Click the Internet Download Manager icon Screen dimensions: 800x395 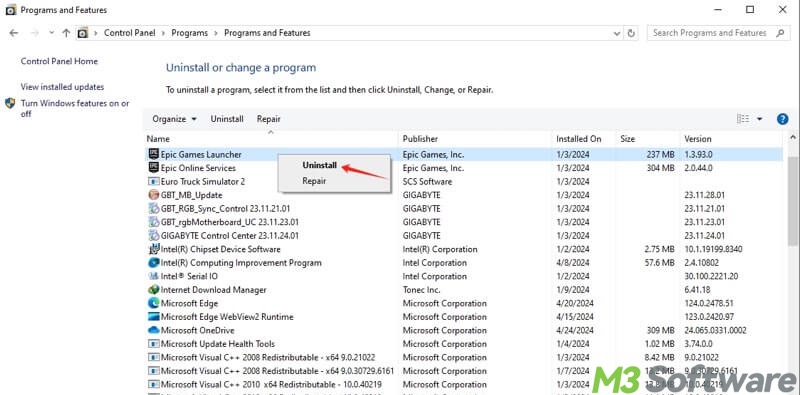pos(153,289)
